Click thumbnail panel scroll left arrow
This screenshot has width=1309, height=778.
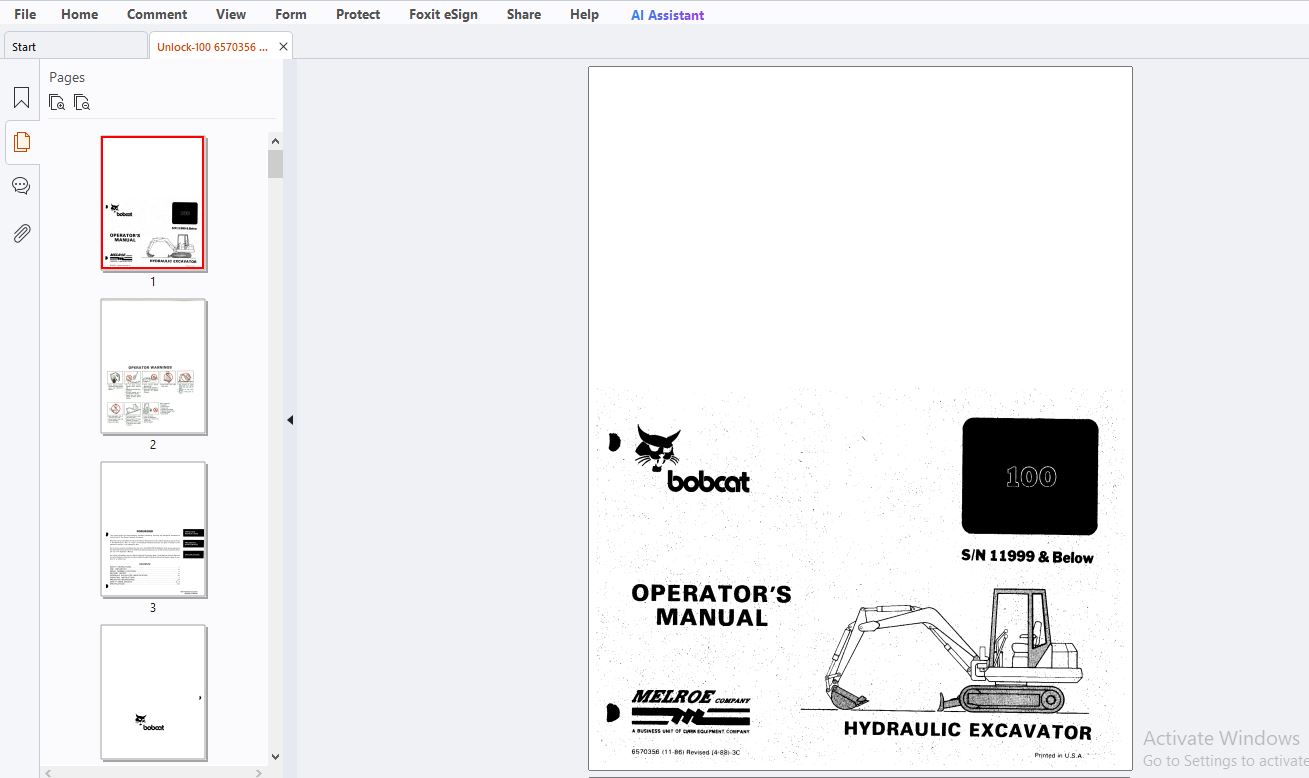49,772
